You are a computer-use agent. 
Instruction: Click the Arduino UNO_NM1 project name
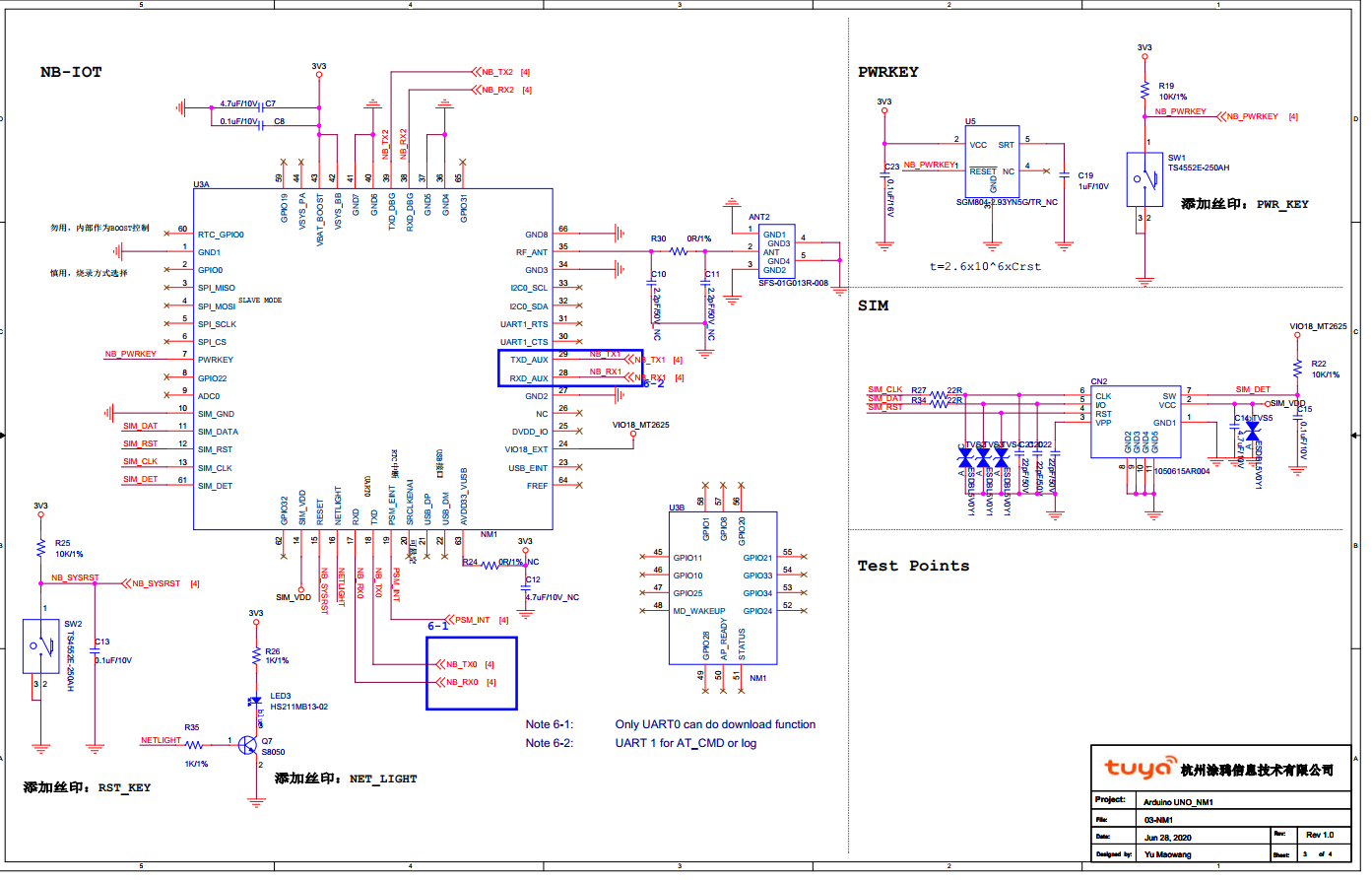point(1178,802)
